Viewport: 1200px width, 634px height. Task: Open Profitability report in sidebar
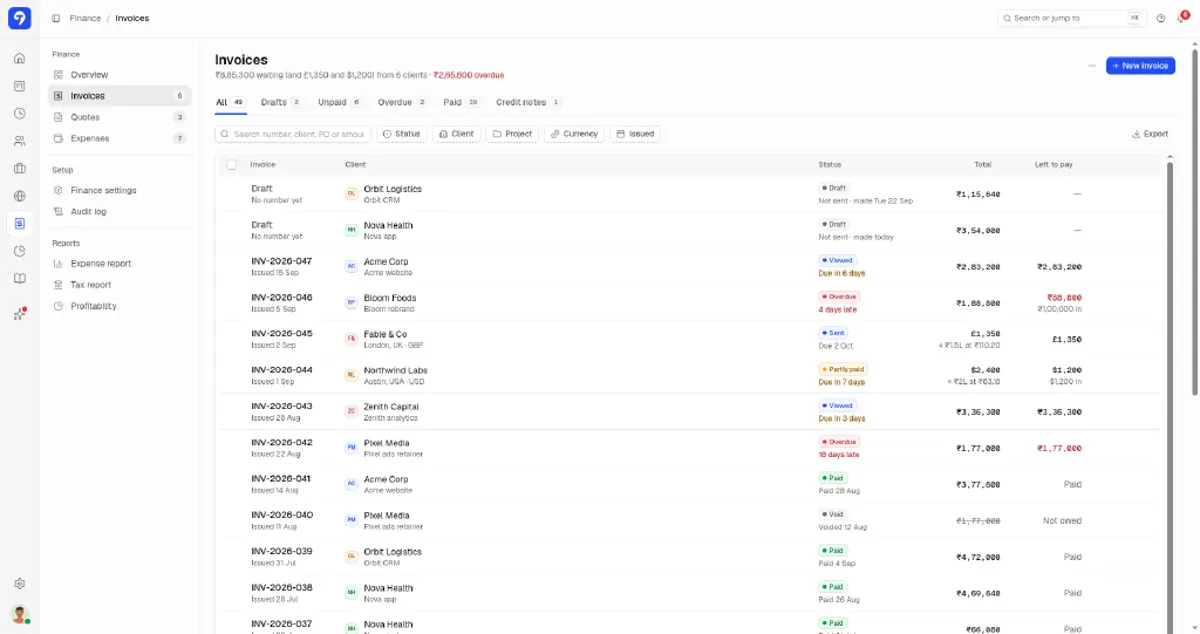[119, 306]
